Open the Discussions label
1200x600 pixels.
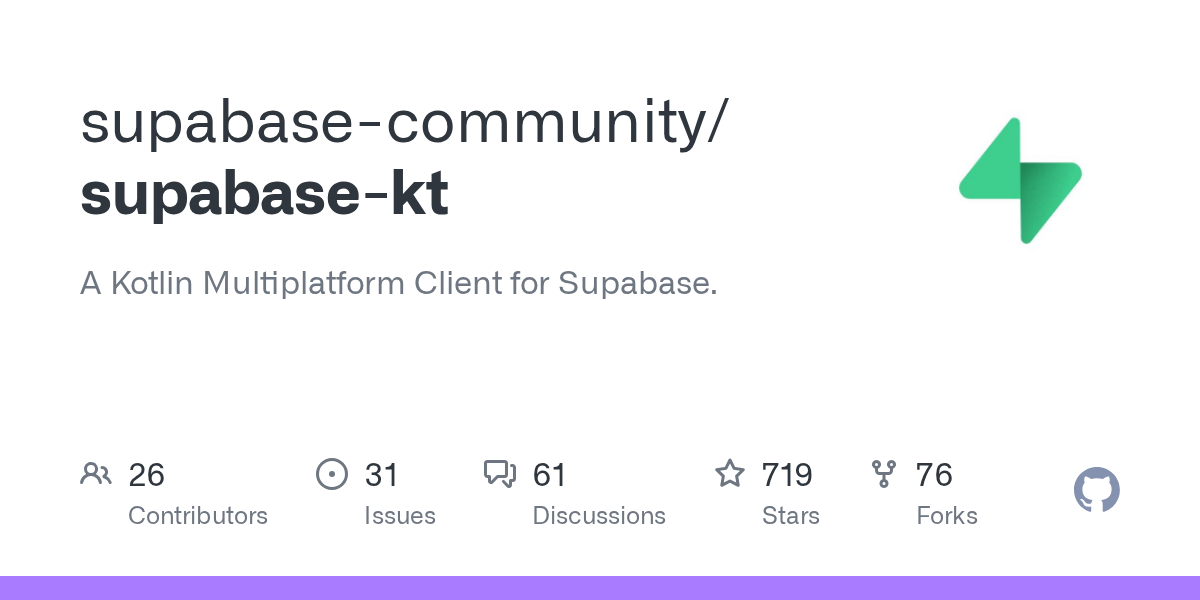(599, 516)
